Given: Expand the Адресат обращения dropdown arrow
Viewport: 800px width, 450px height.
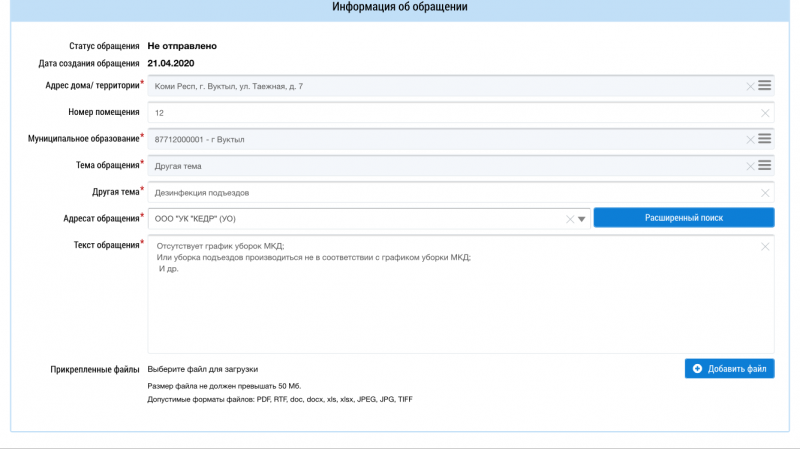Looking at the screenshot, I should [582, 219].
